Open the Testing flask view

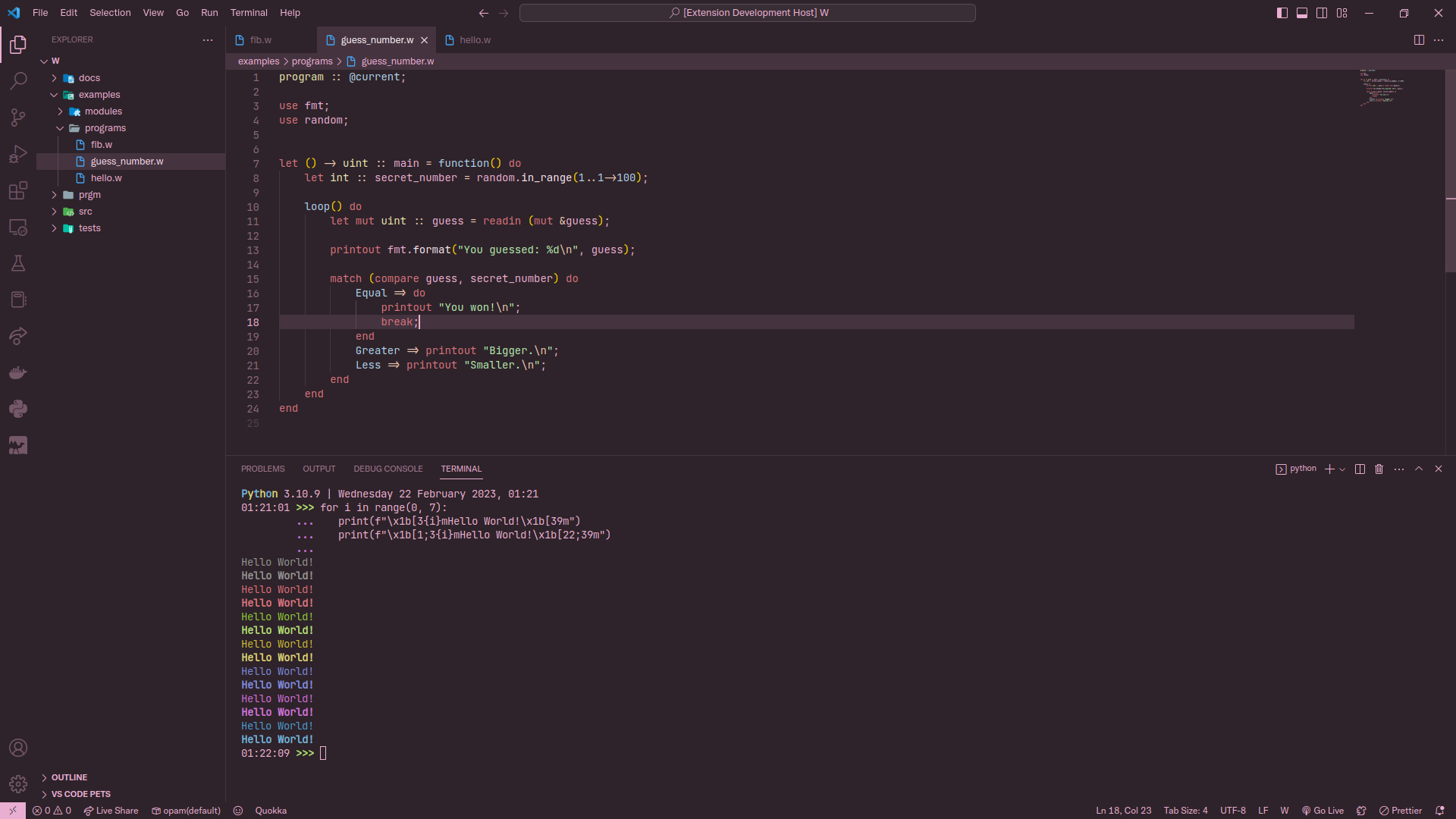pos(18,263)
